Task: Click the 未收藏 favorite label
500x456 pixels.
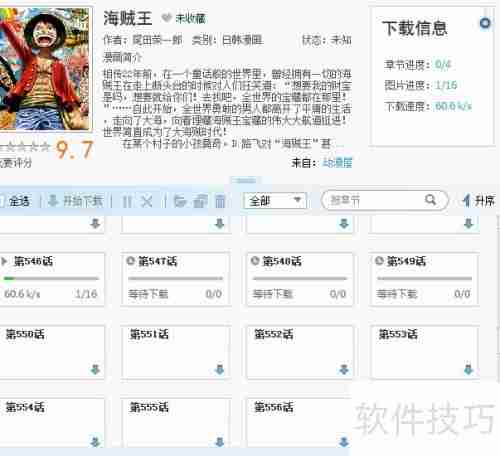Action: [x=190, y=19]
